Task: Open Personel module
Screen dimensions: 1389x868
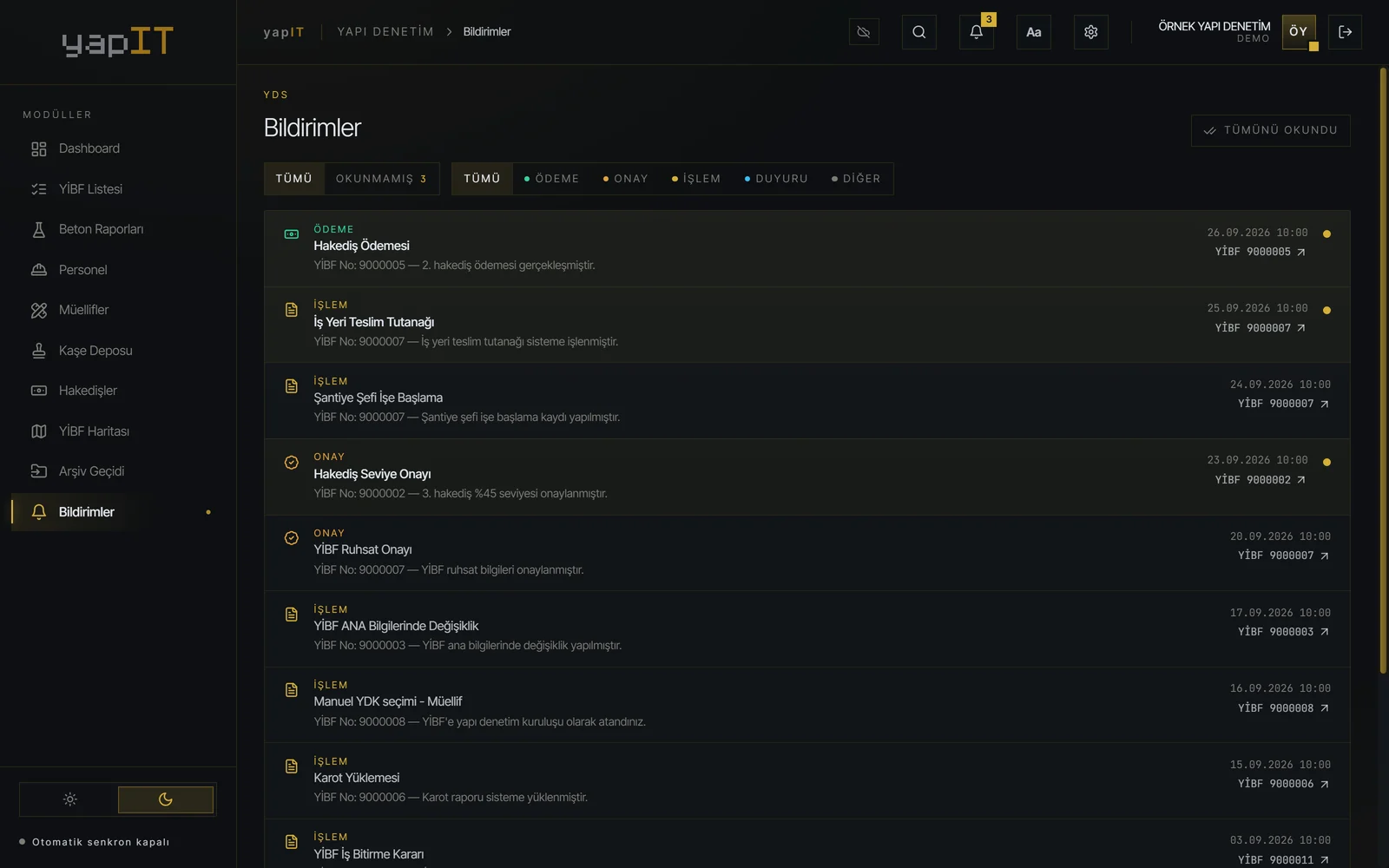Action: tap(118, 270)
